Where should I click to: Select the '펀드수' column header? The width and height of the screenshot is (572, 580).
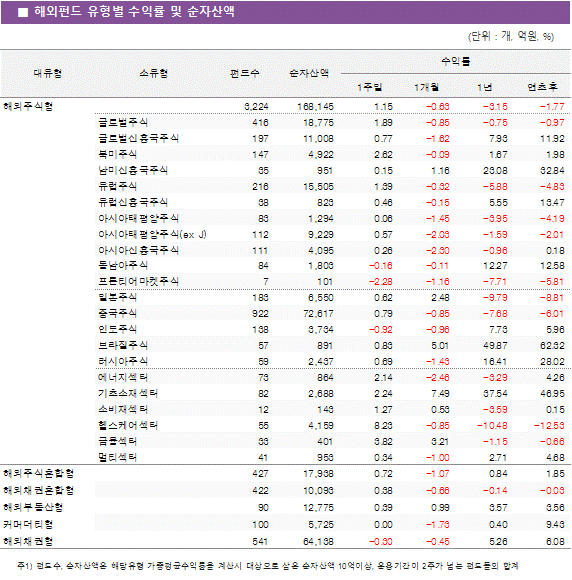pos(244,73)
